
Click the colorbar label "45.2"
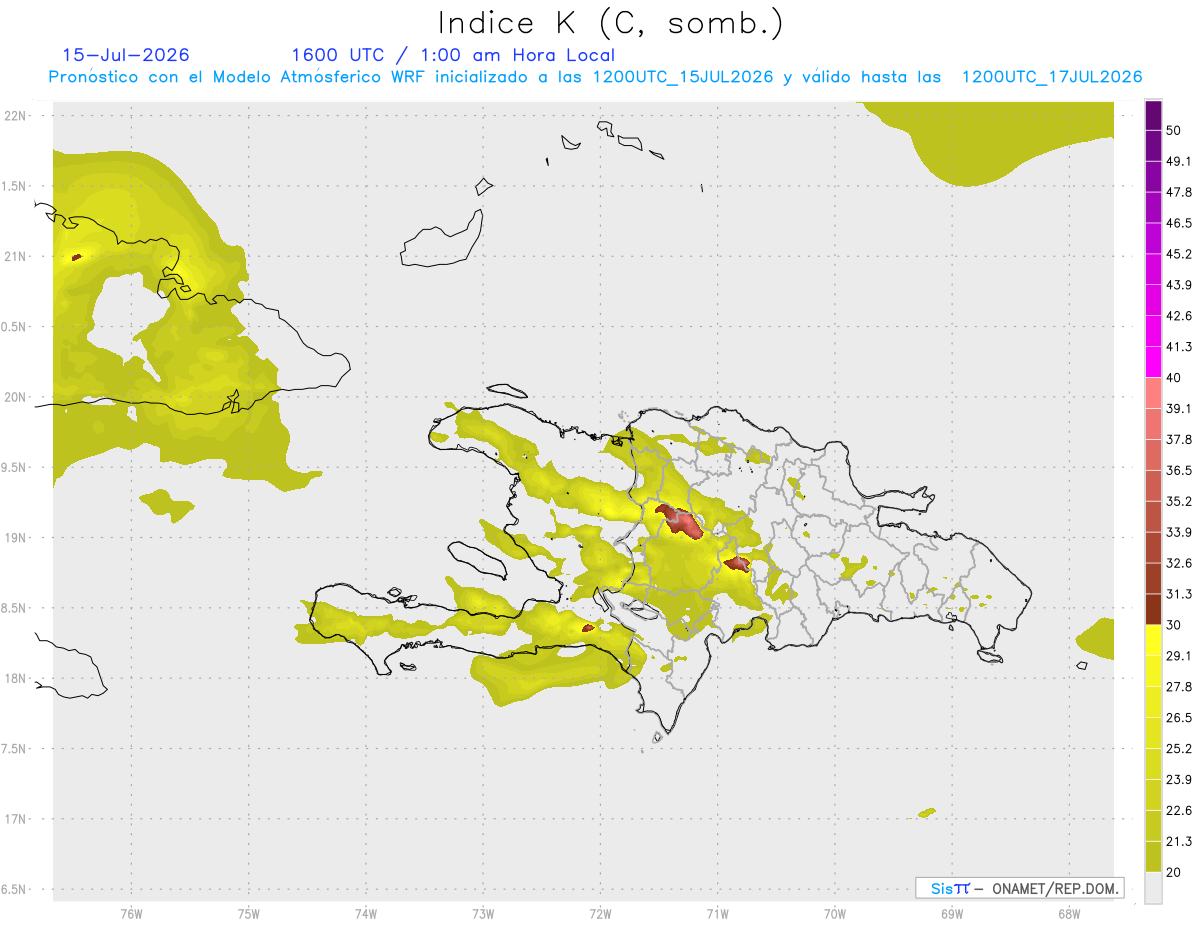click(1179, 254)
